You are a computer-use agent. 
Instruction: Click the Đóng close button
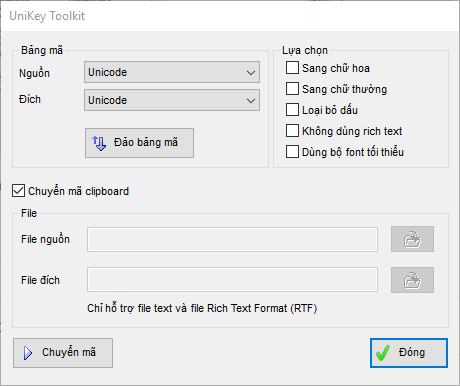point(409,353)
